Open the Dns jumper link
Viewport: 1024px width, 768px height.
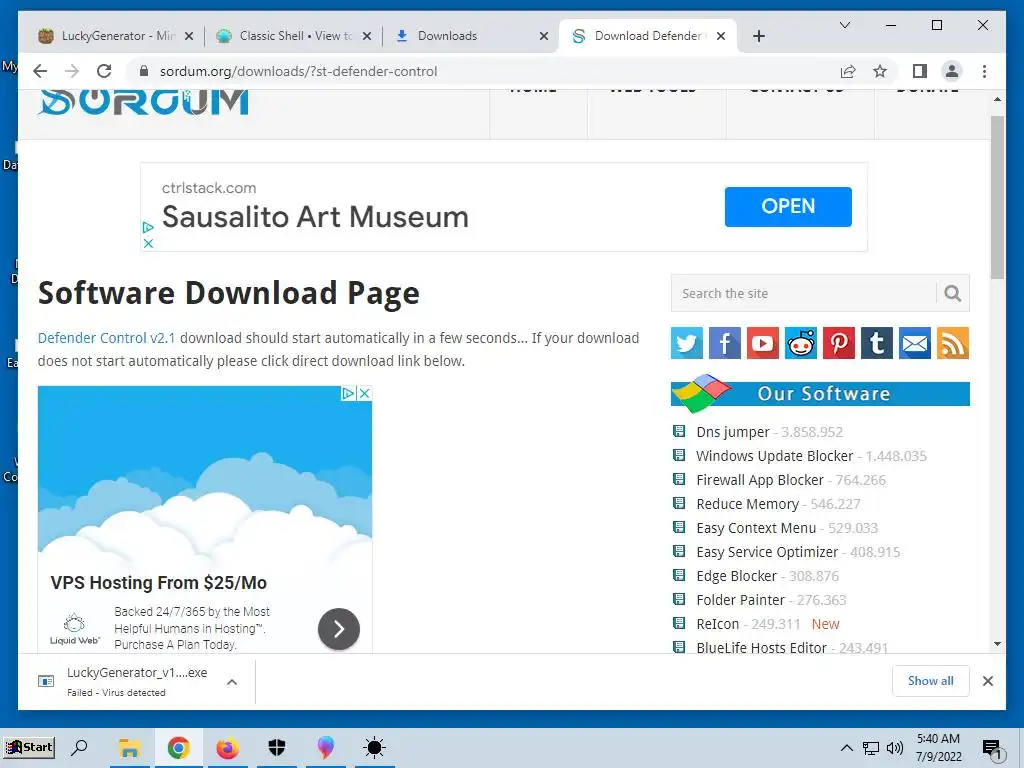733,432
